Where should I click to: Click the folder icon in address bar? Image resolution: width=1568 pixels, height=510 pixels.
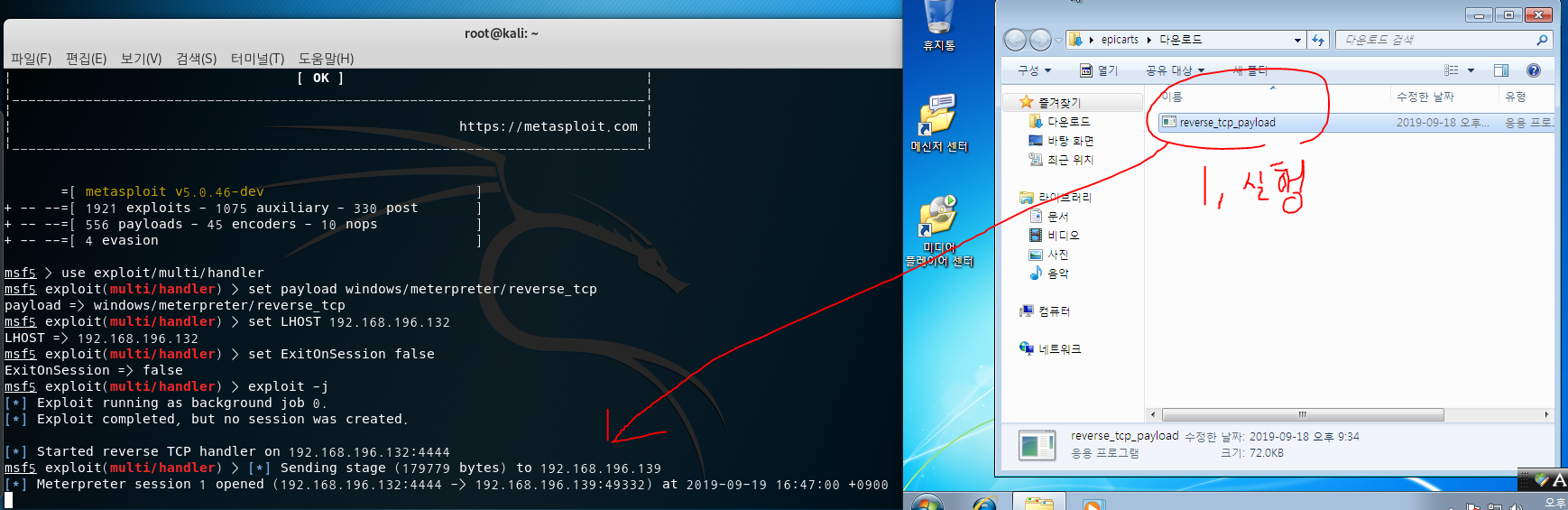tap(1075, 40)
